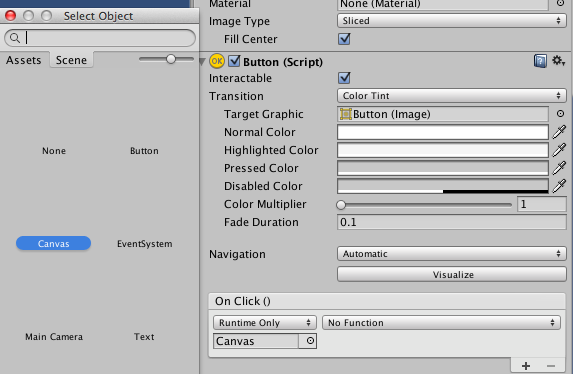Click the Visualize button
This screenshot has height=374, width=573.
coord(452,275)
